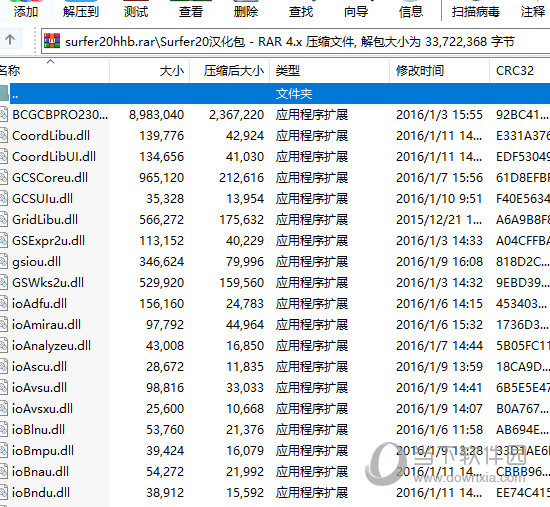This screenshot has height=507, width=550.
Task: Click modified time 2016/1/6 15:32
Action: point(440,325)
